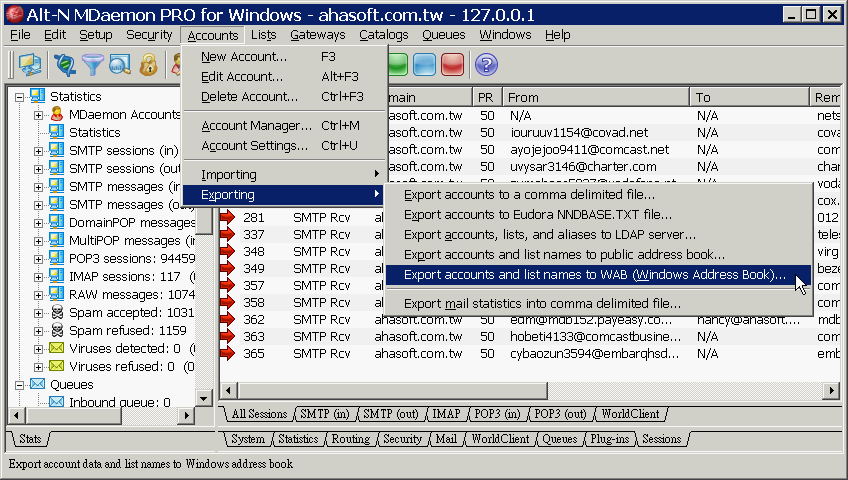The height and width of the screenshot is (480, 848).
Task: Click the skull icon beside Spam refused
Action: [57, 330]
